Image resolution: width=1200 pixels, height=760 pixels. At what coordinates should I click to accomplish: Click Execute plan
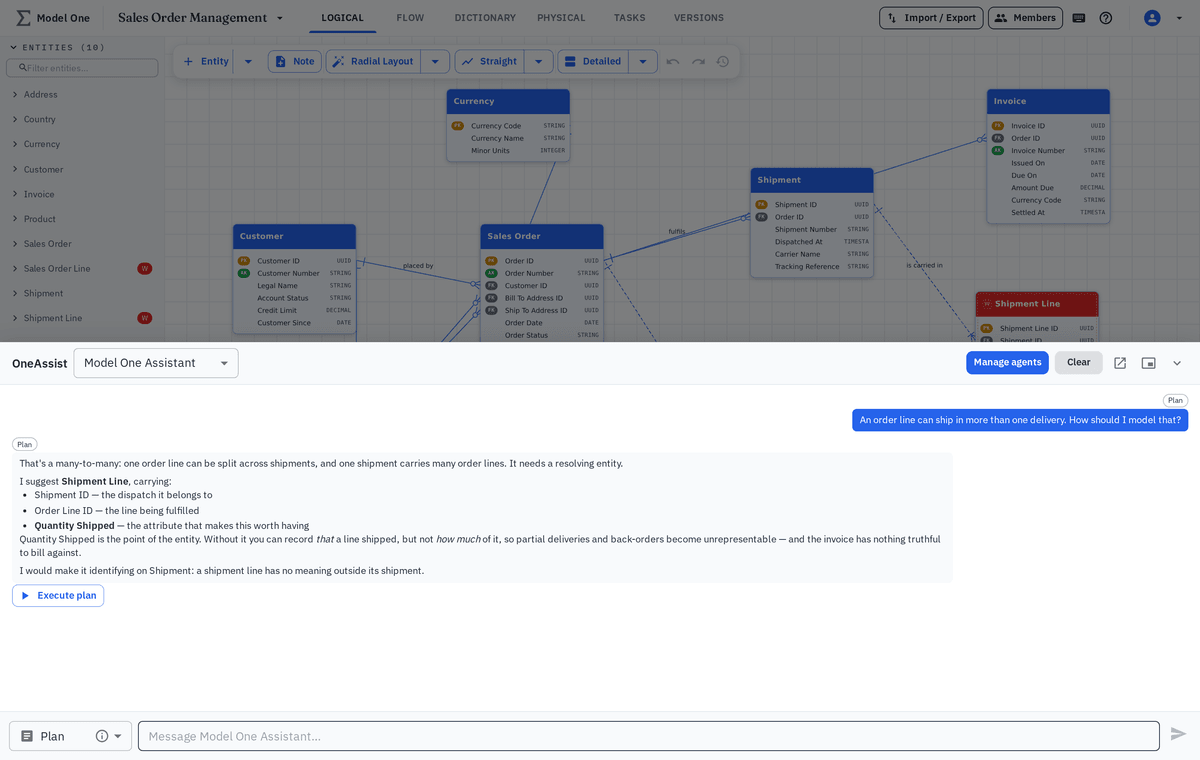pos(58,596)
